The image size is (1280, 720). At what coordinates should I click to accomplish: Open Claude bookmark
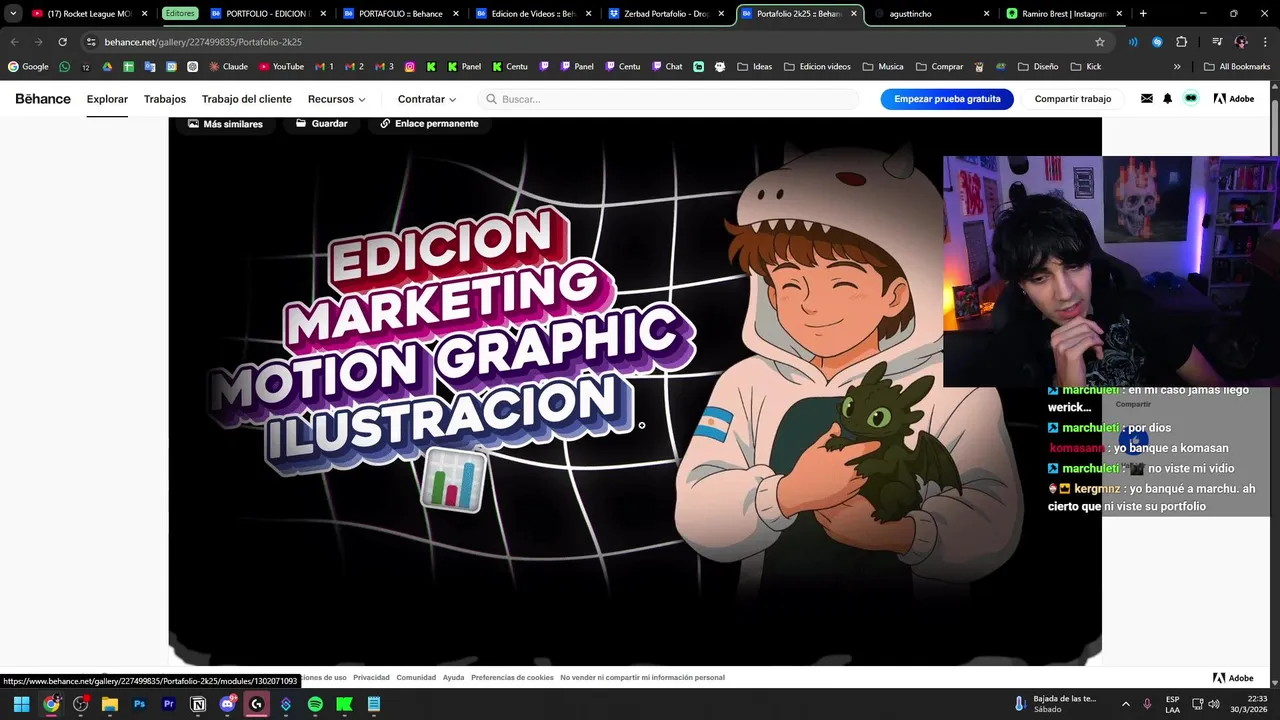coord(228,67)
